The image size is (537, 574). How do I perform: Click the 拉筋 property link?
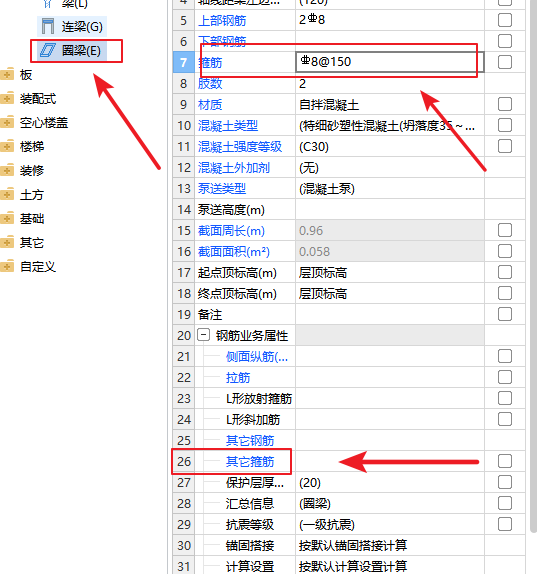pyautogui.click(x=238, y=377)
